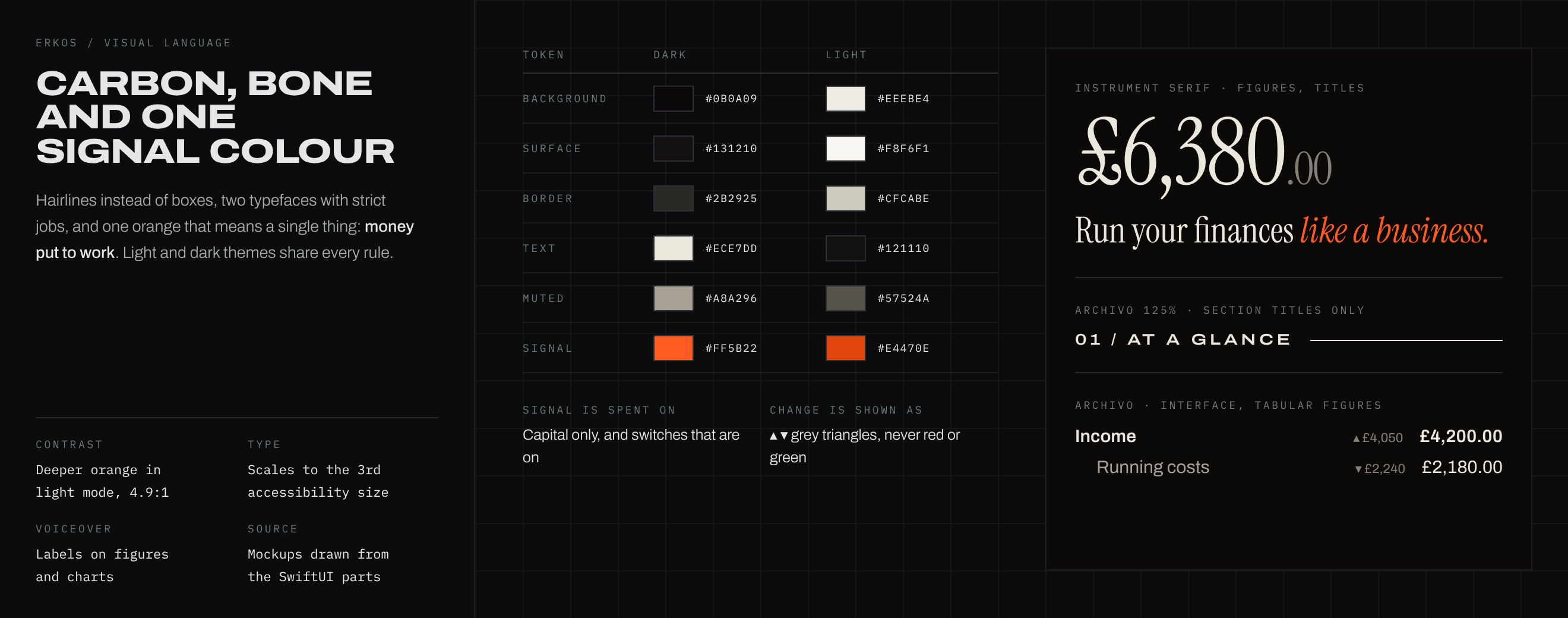The image size is (1568, 618).
Task: Pick the dark Border swatch #2B2925
Action: click(x=673, y=198)
